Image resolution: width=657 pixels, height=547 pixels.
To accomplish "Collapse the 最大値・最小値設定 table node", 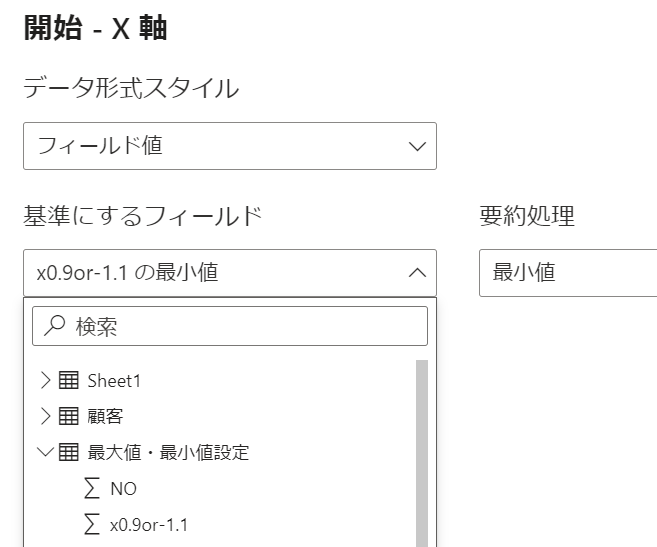I will [45, 452].
